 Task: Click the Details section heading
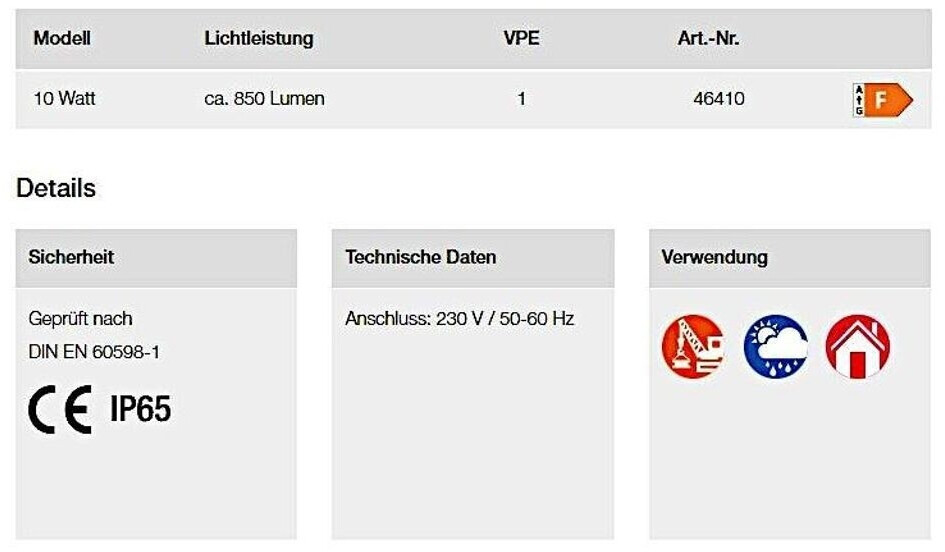(56, 188)
